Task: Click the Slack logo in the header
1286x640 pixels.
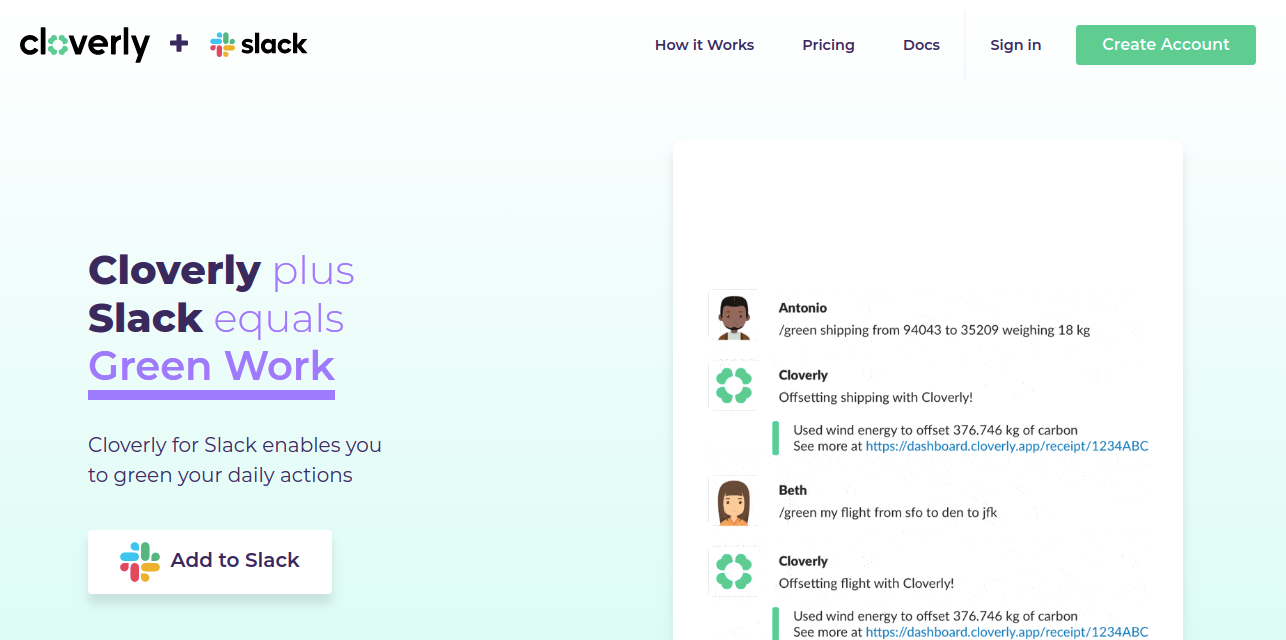Action: pos(259,44)
